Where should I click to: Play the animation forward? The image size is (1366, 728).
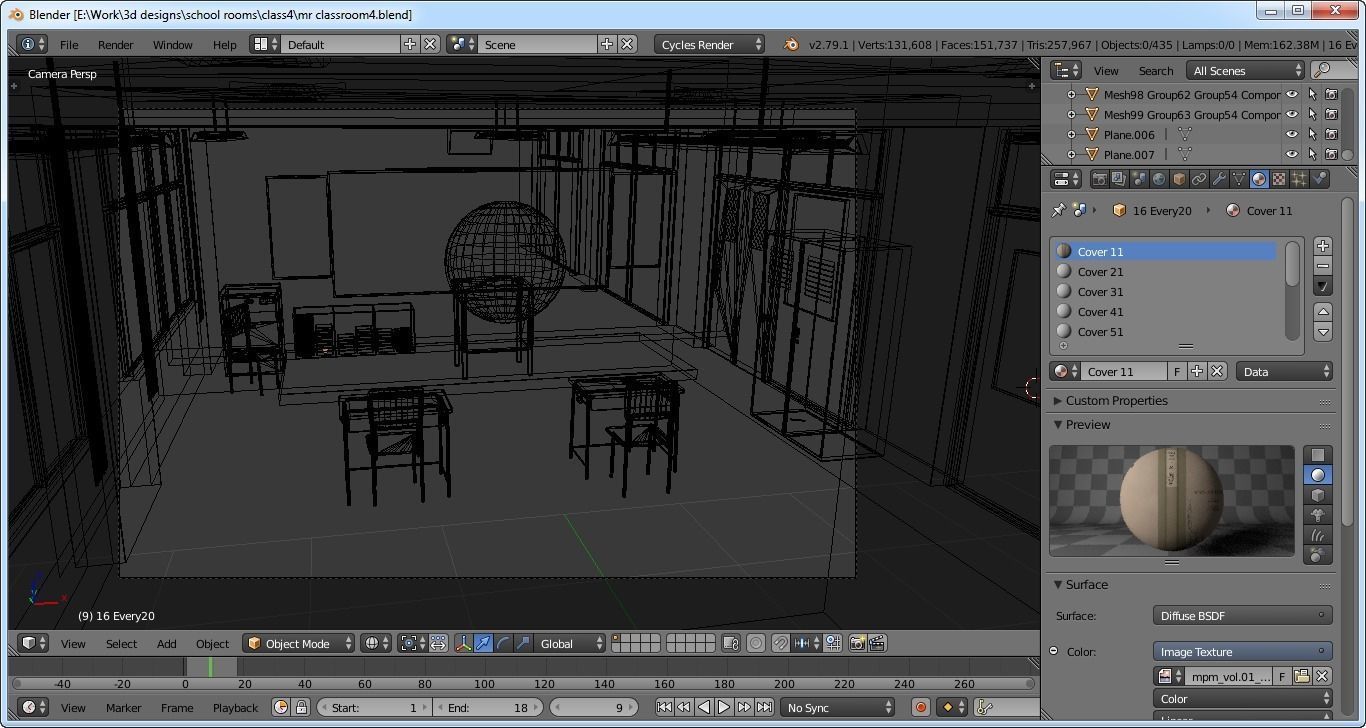coord(723,707)
